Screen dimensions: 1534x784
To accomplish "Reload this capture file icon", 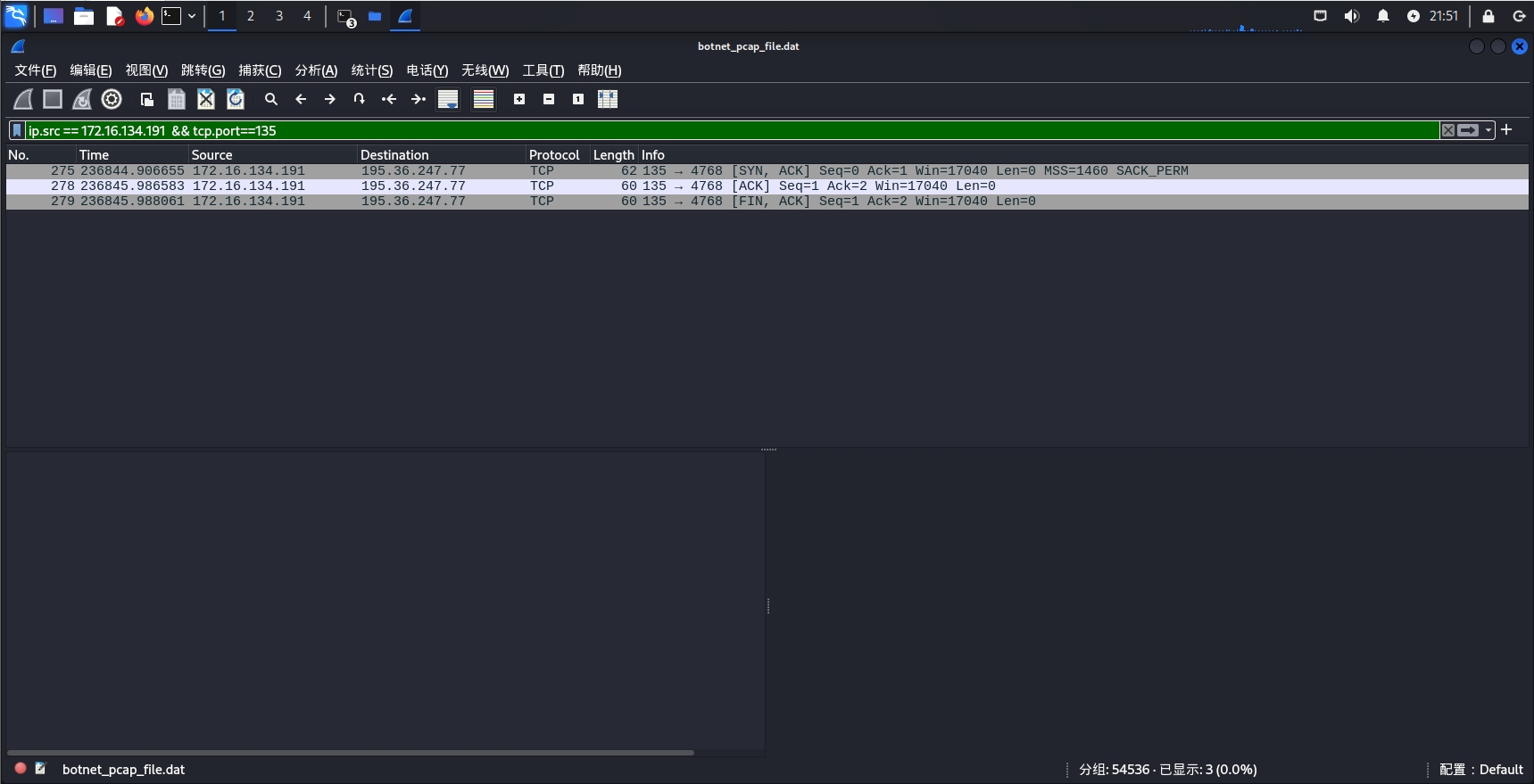I will [x=236, y=99].
